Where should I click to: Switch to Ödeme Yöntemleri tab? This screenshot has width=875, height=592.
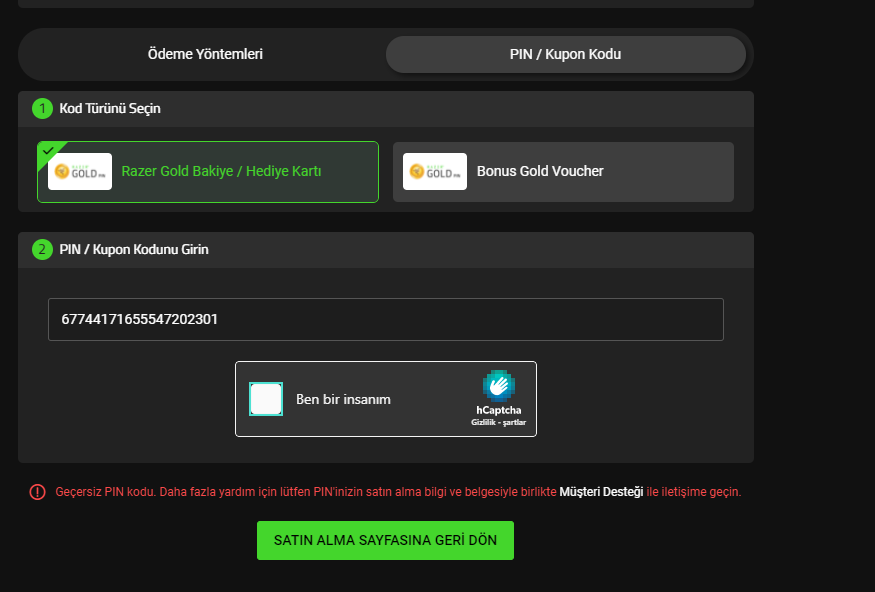pyautogui.click(x=205, y=54)
